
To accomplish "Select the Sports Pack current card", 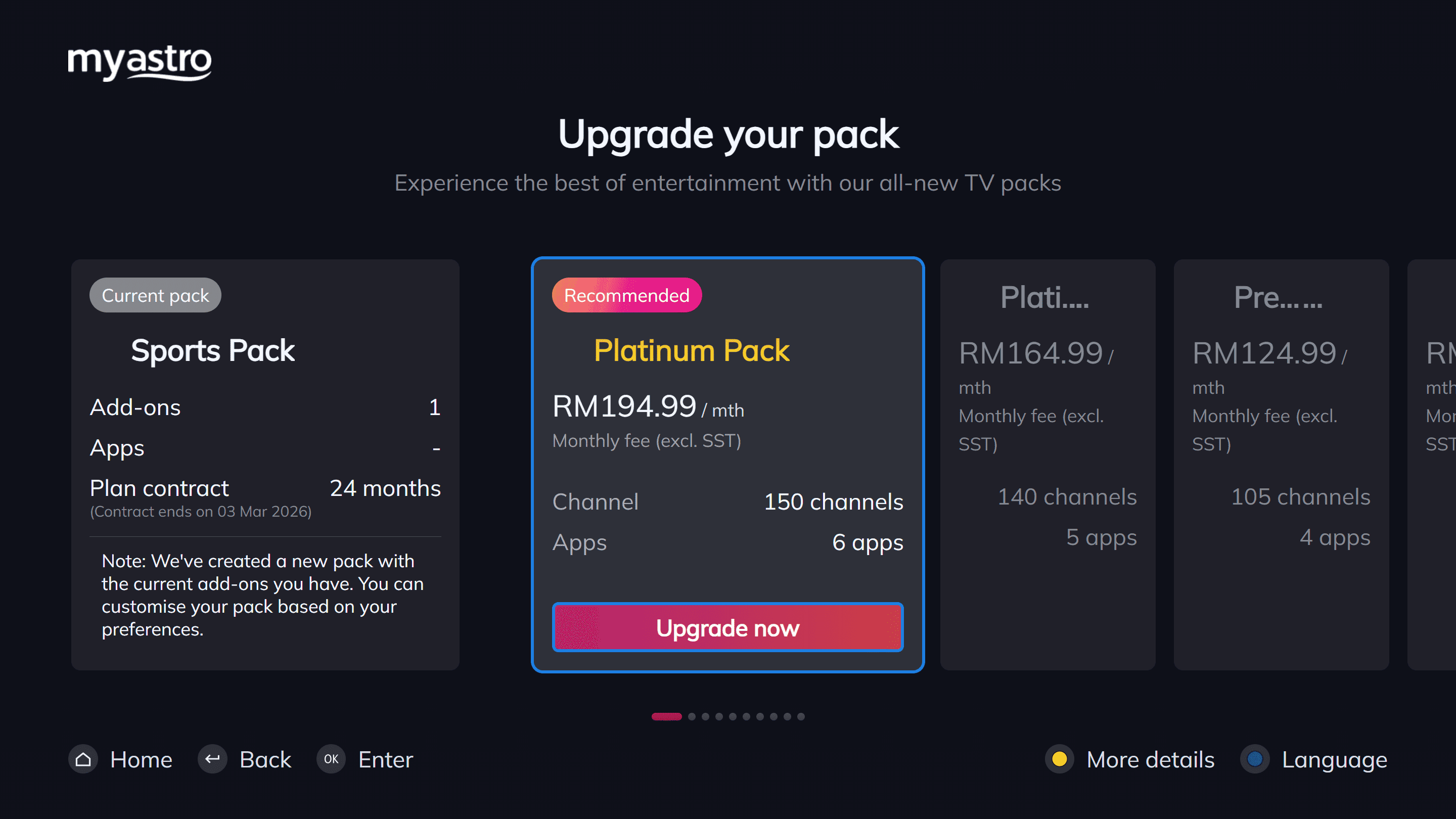I will click(265, 465).
